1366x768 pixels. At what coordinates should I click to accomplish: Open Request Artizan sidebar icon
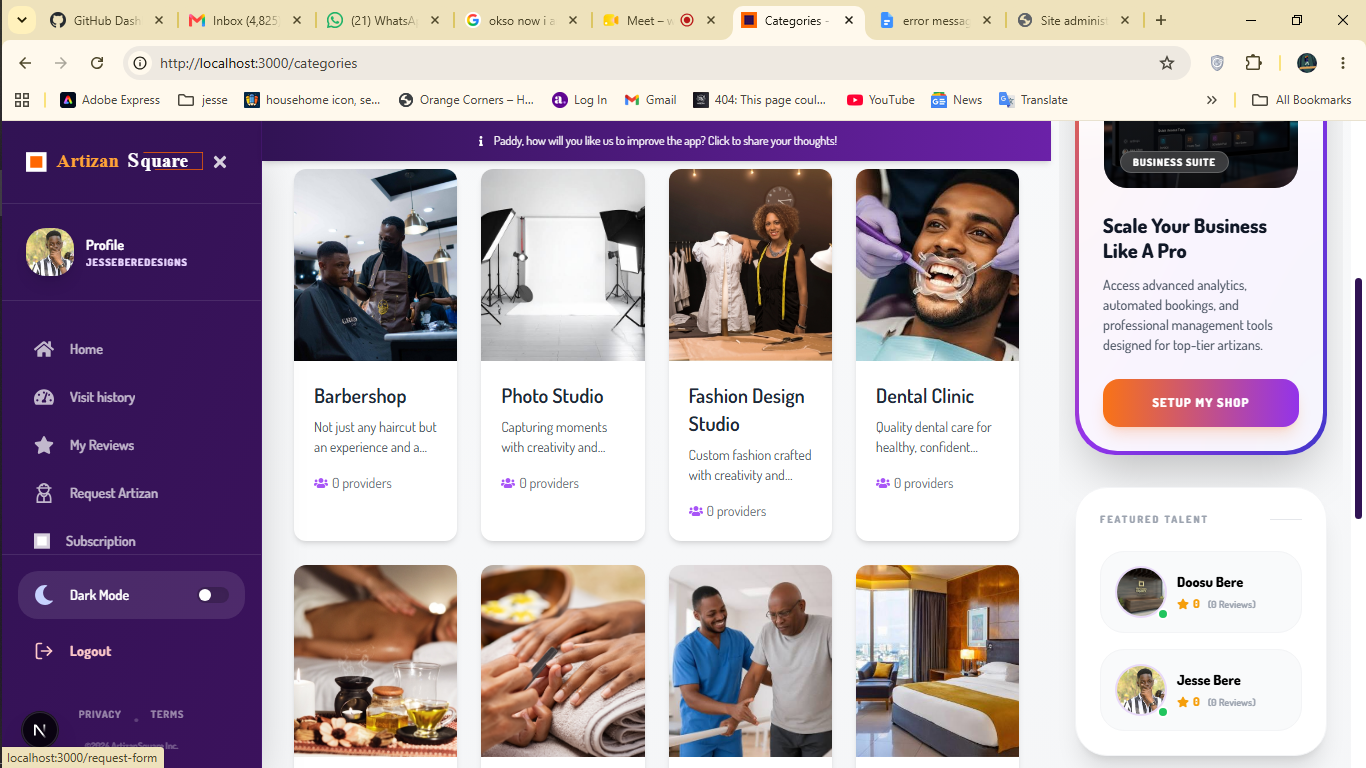[43, 493]
